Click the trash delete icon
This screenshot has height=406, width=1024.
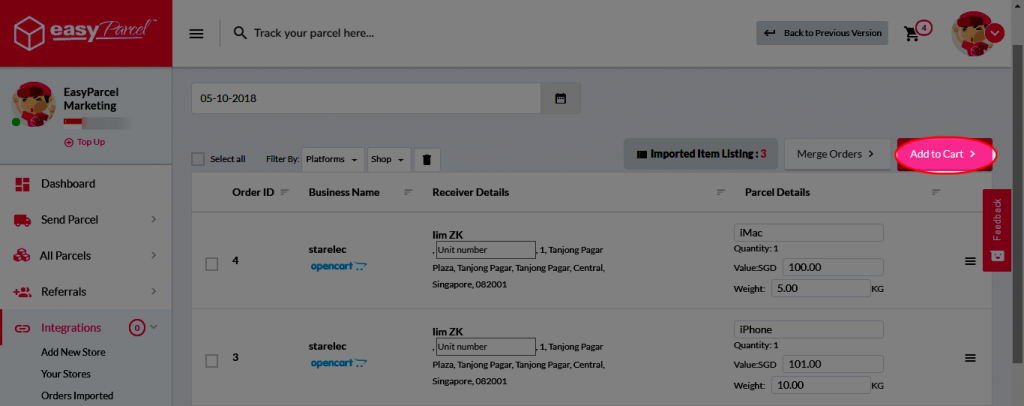pyautogui.click(x=426, y=159)
